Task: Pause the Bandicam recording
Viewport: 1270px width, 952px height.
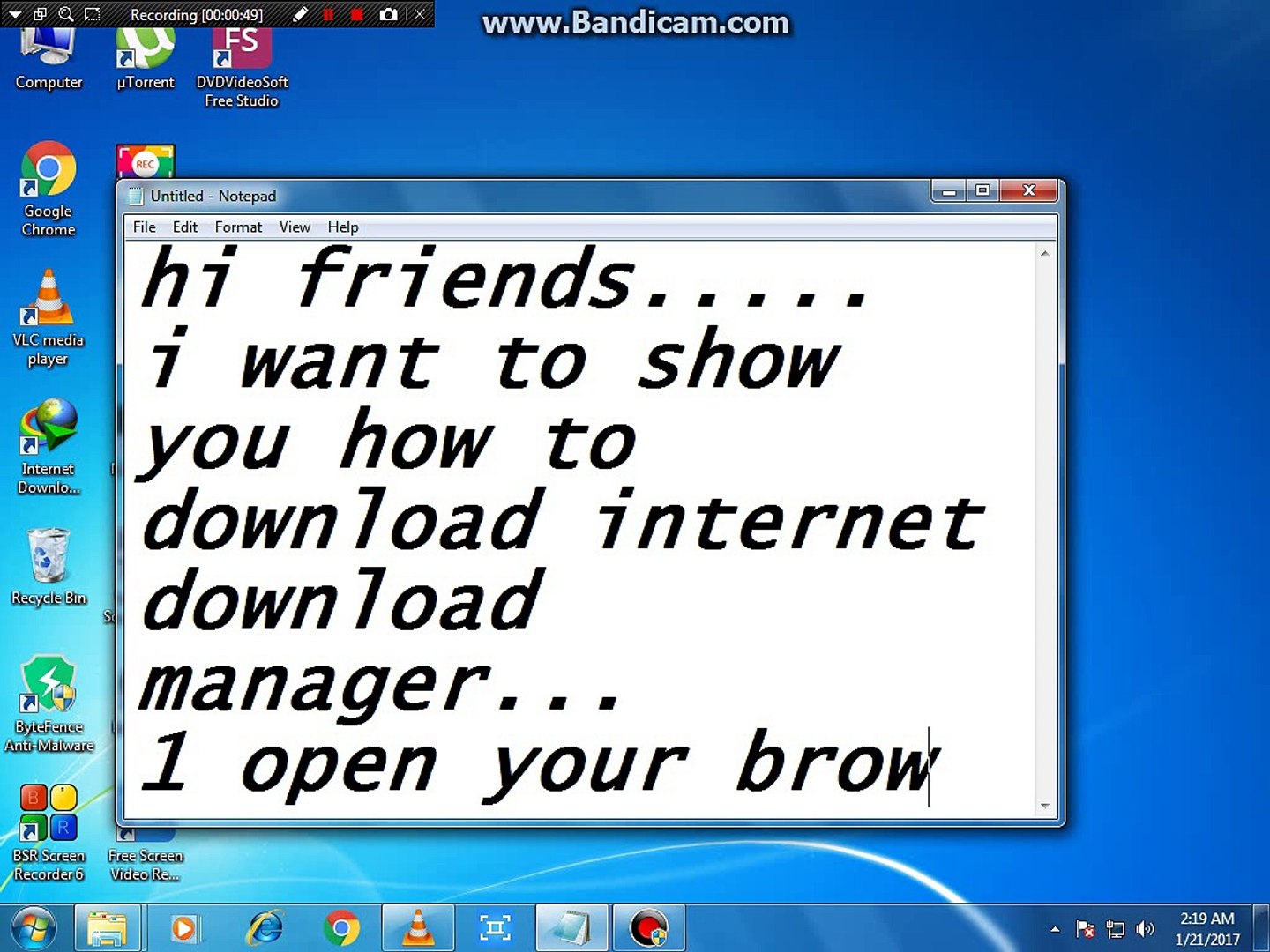Action: (x=328, y=14)
